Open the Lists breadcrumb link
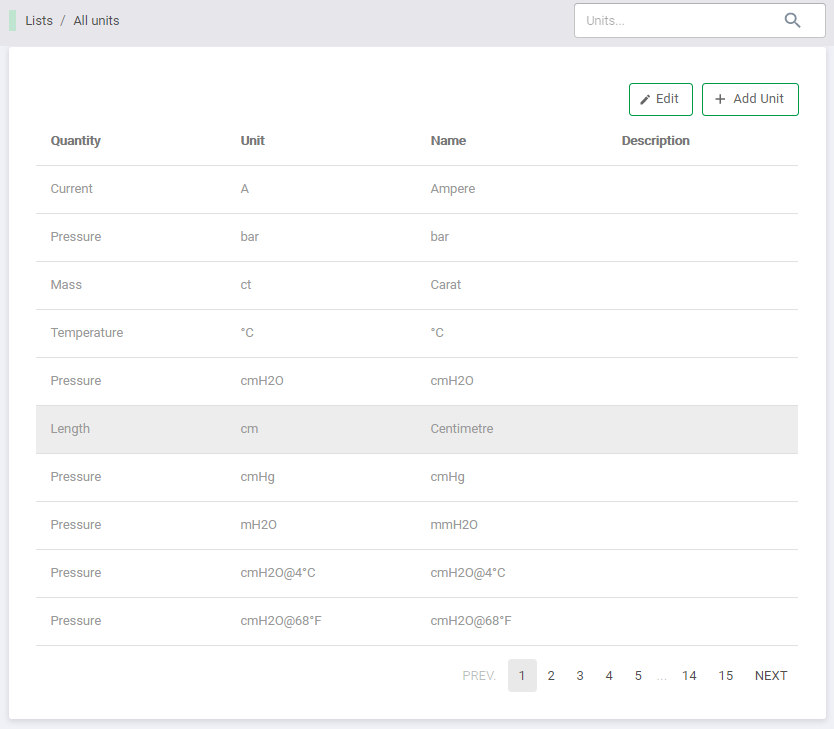 [x=39, y=20]
